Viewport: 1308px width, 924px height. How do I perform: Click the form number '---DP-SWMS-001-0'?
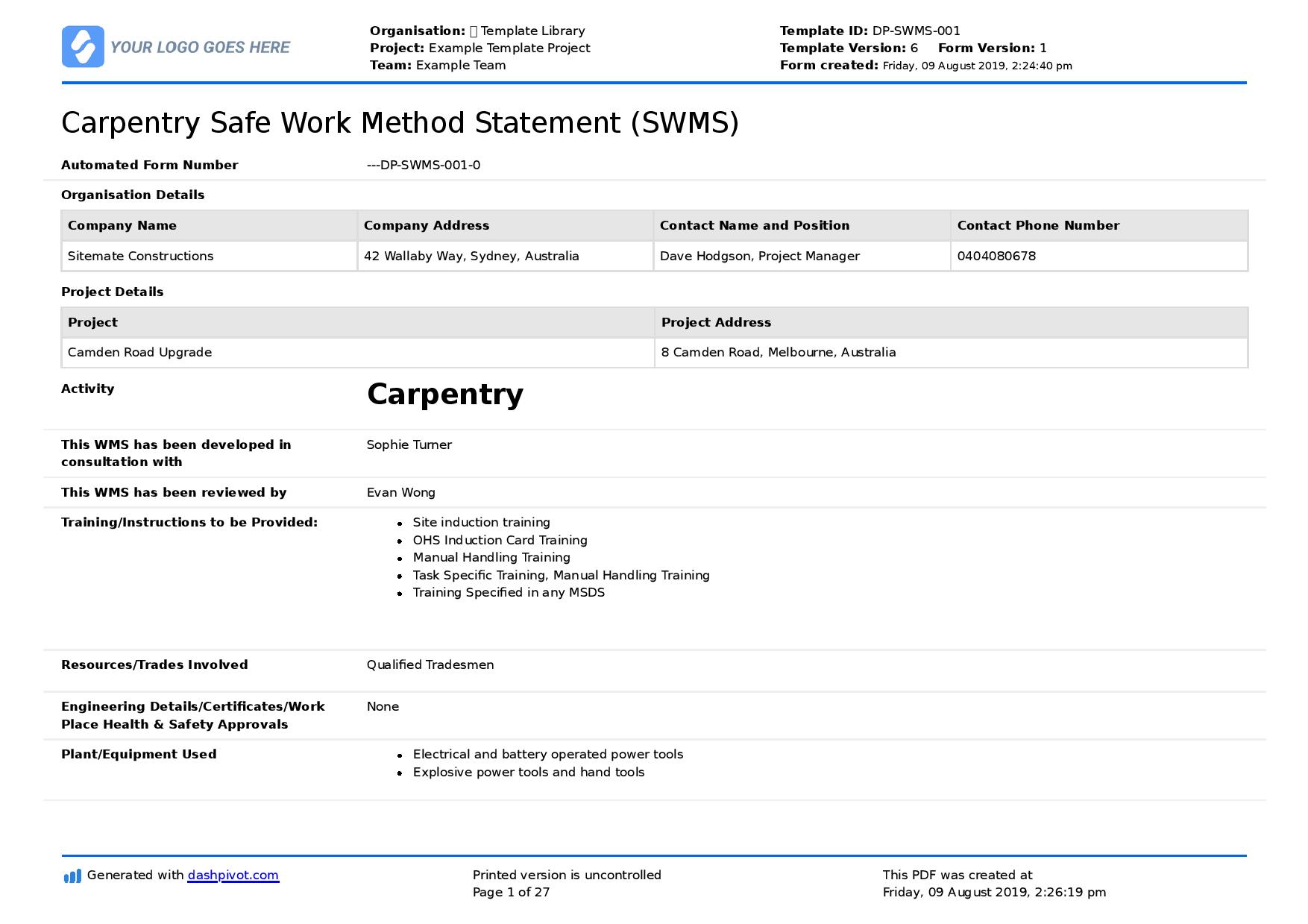(424, 166)
